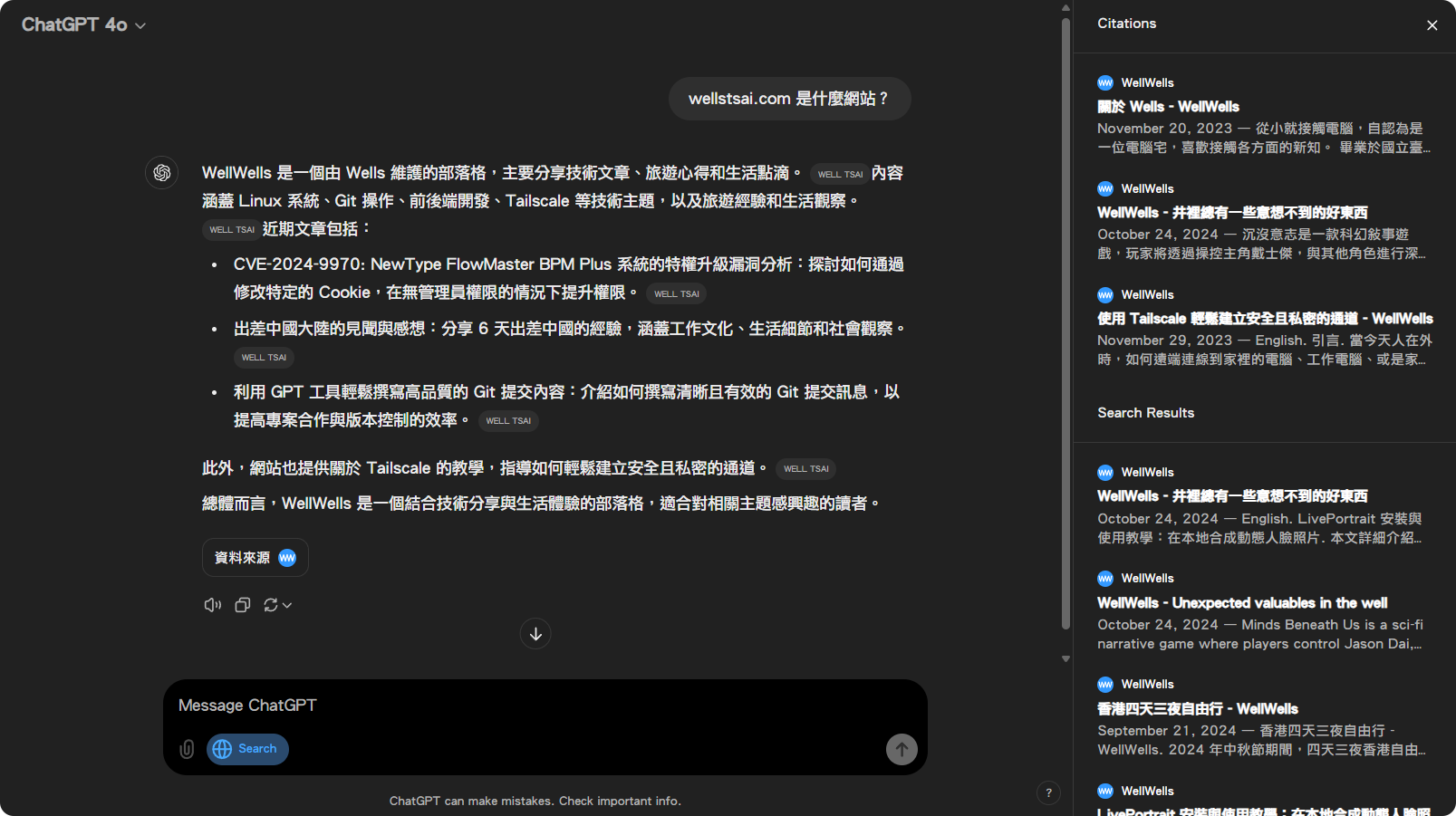Click snippet text November 20, 2023 從小就接觸電腦

[x=1264, y=139]
